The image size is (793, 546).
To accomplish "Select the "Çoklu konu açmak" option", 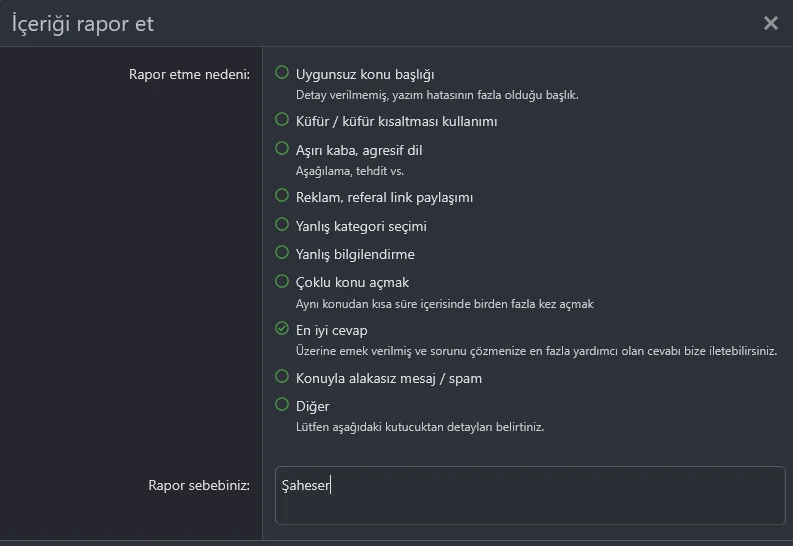I will tap(282, 281).
